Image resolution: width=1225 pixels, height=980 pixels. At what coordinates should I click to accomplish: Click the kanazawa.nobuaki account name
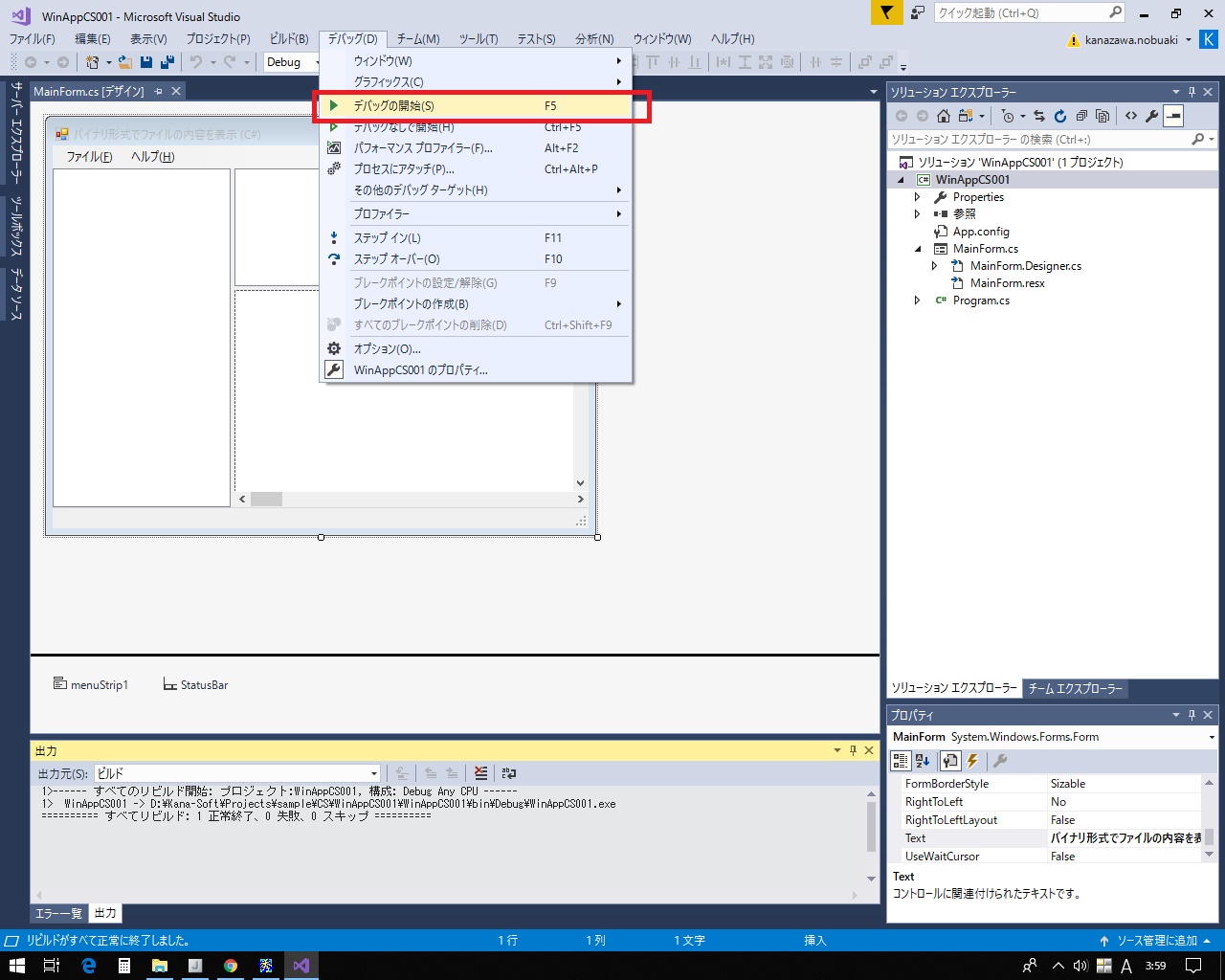[1131, 40]
